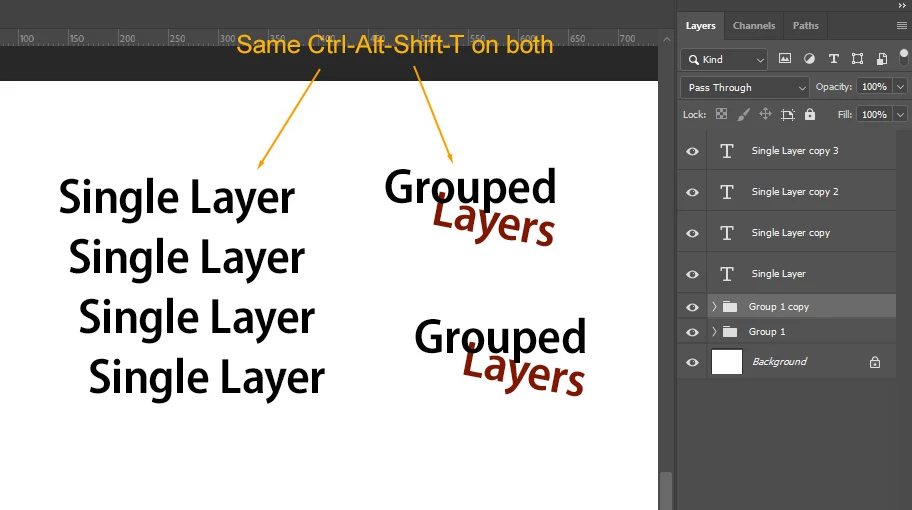
Task: Collapse panels double-arrow icon
Action: pos(902,6)
